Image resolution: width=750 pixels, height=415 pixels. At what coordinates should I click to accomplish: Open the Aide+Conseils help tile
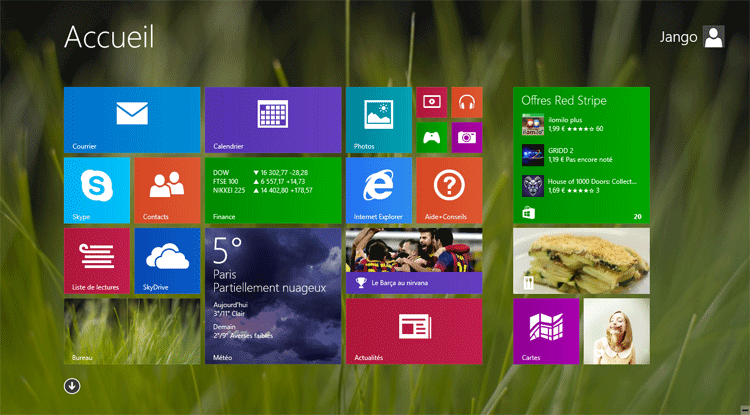click(449, 189)
